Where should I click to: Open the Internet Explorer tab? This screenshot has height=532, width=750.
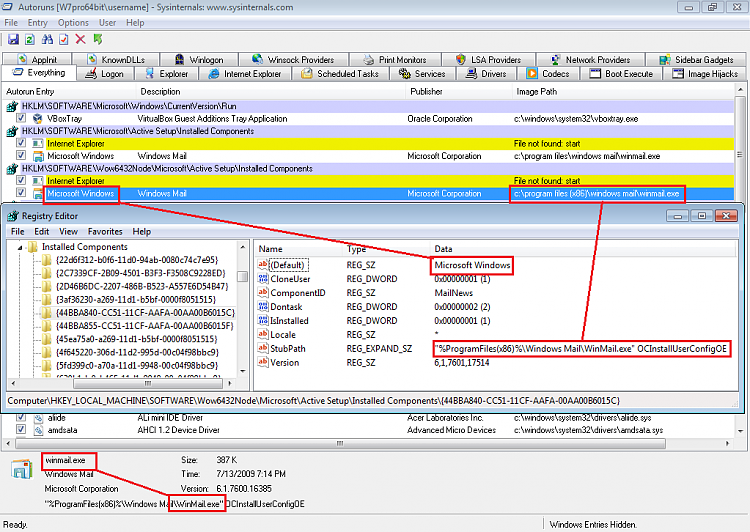[245, 74]
